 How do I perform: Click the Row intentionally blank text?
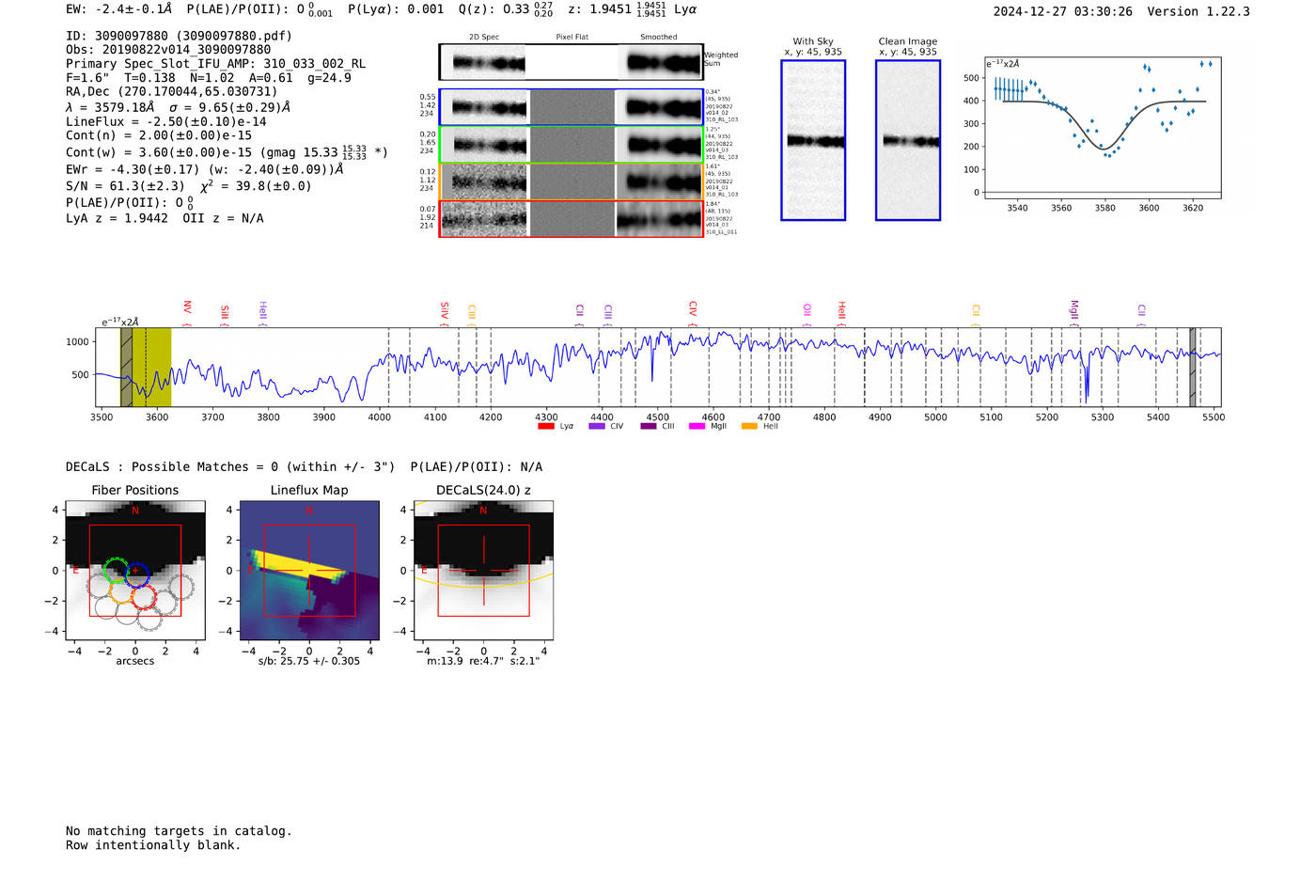pos(153,845)
